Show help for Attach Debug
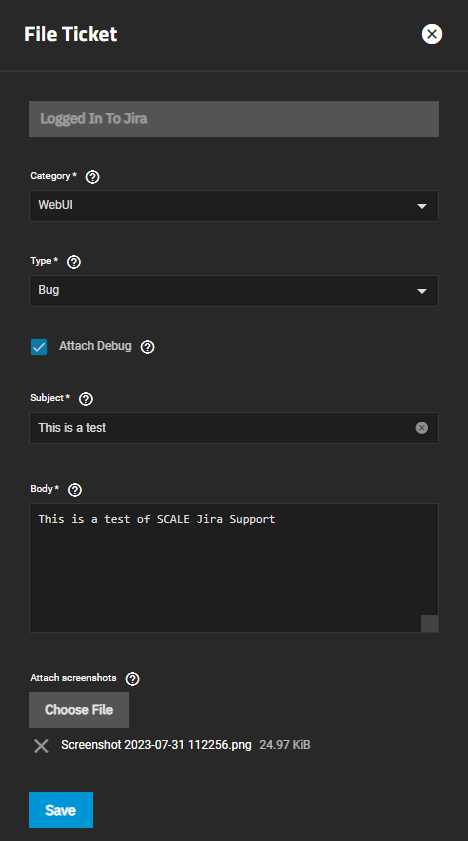The image size is (468, 841). (147, 347)
